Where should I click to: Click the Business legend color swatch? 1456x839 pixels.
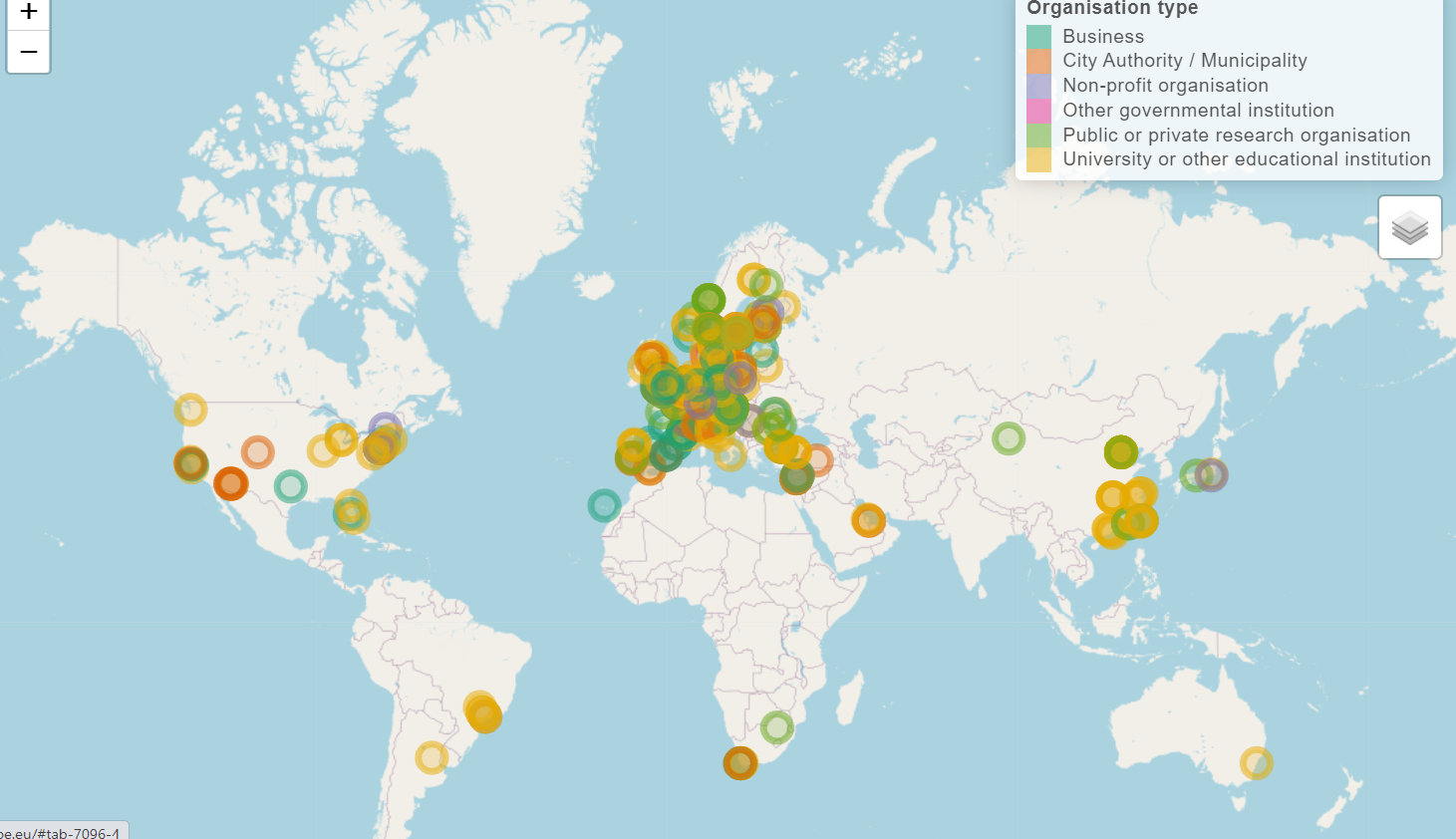coord(1038,37)
